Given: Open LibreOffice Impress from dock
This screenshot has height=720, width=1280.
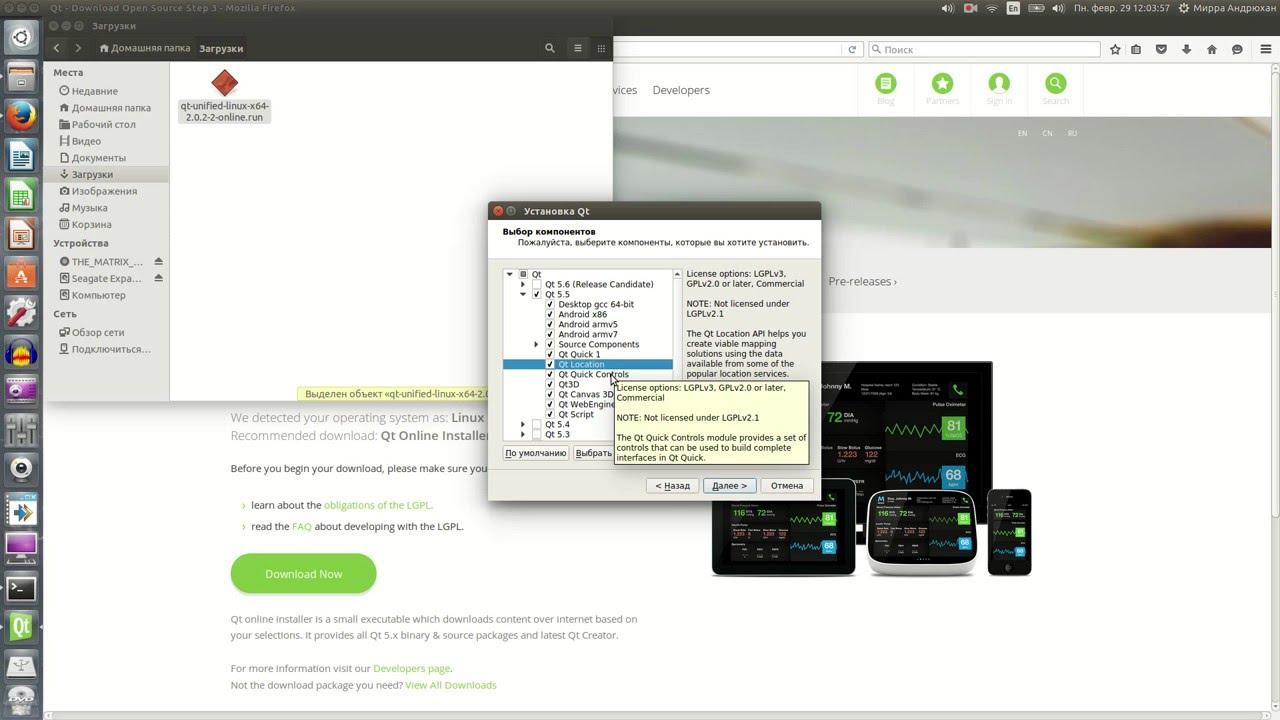Looking at the screenshot, I should pyautogui.click(x=21, y=234).
